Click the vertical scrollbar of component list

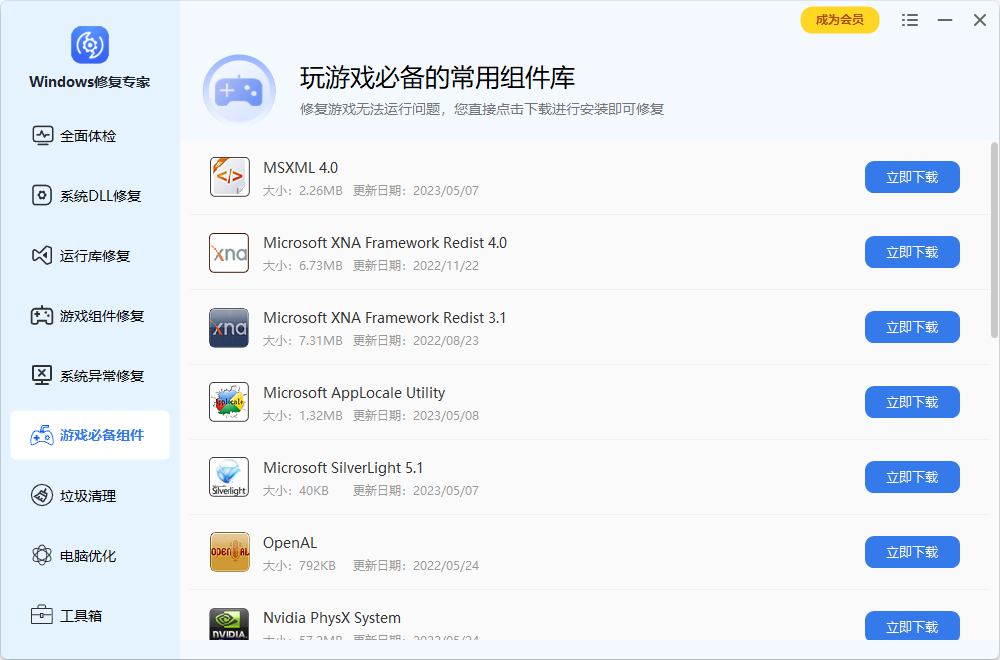[994, 240]
